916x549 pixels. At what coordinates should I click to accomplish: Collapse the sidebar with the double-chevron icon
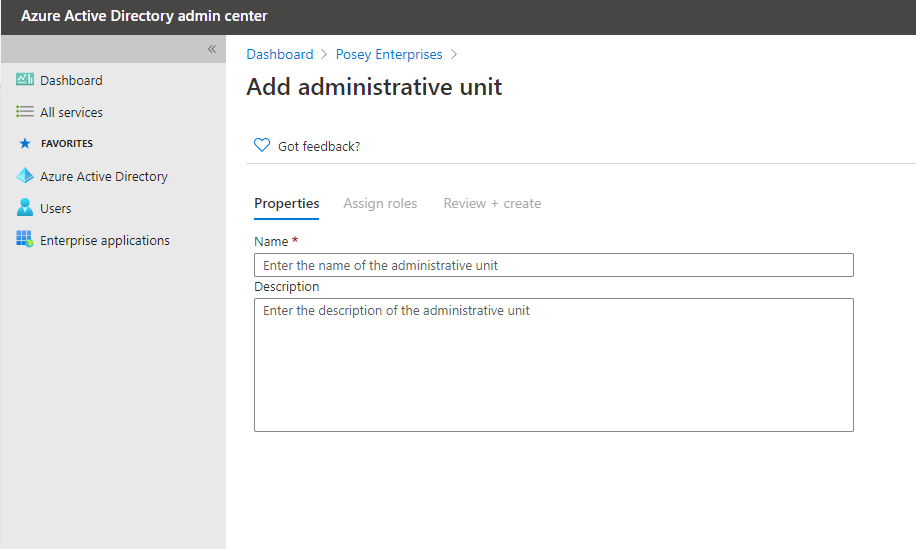point(212,49)
